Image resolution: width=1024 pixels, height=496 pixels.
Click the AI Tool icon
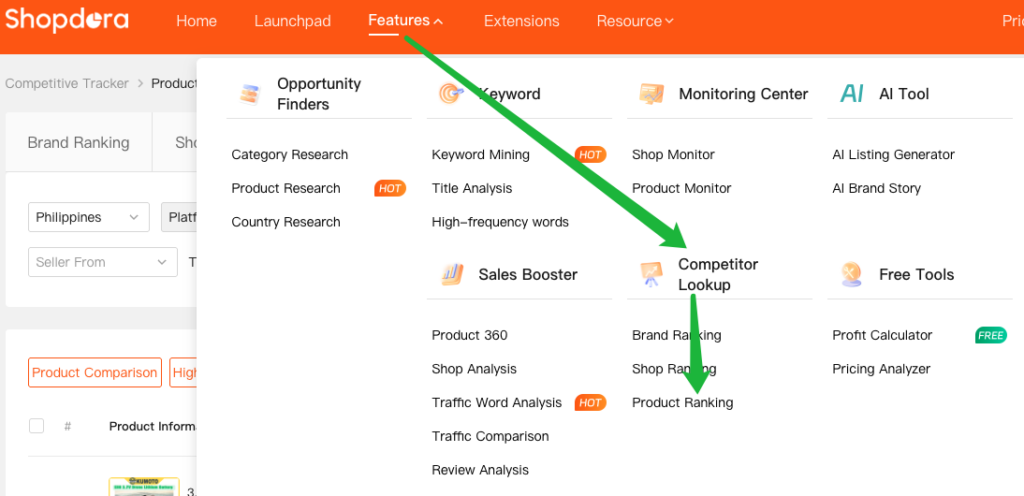click(852, 94)
